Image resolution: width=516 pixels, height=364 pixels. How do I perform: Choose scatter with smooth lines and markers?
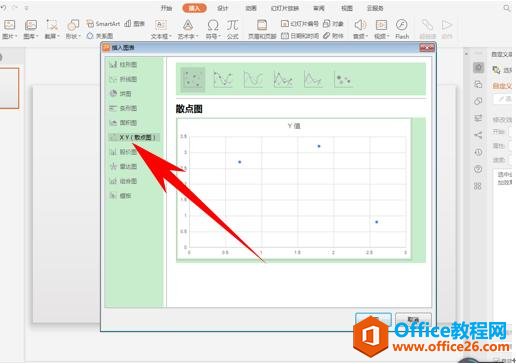tap(223, 80)
